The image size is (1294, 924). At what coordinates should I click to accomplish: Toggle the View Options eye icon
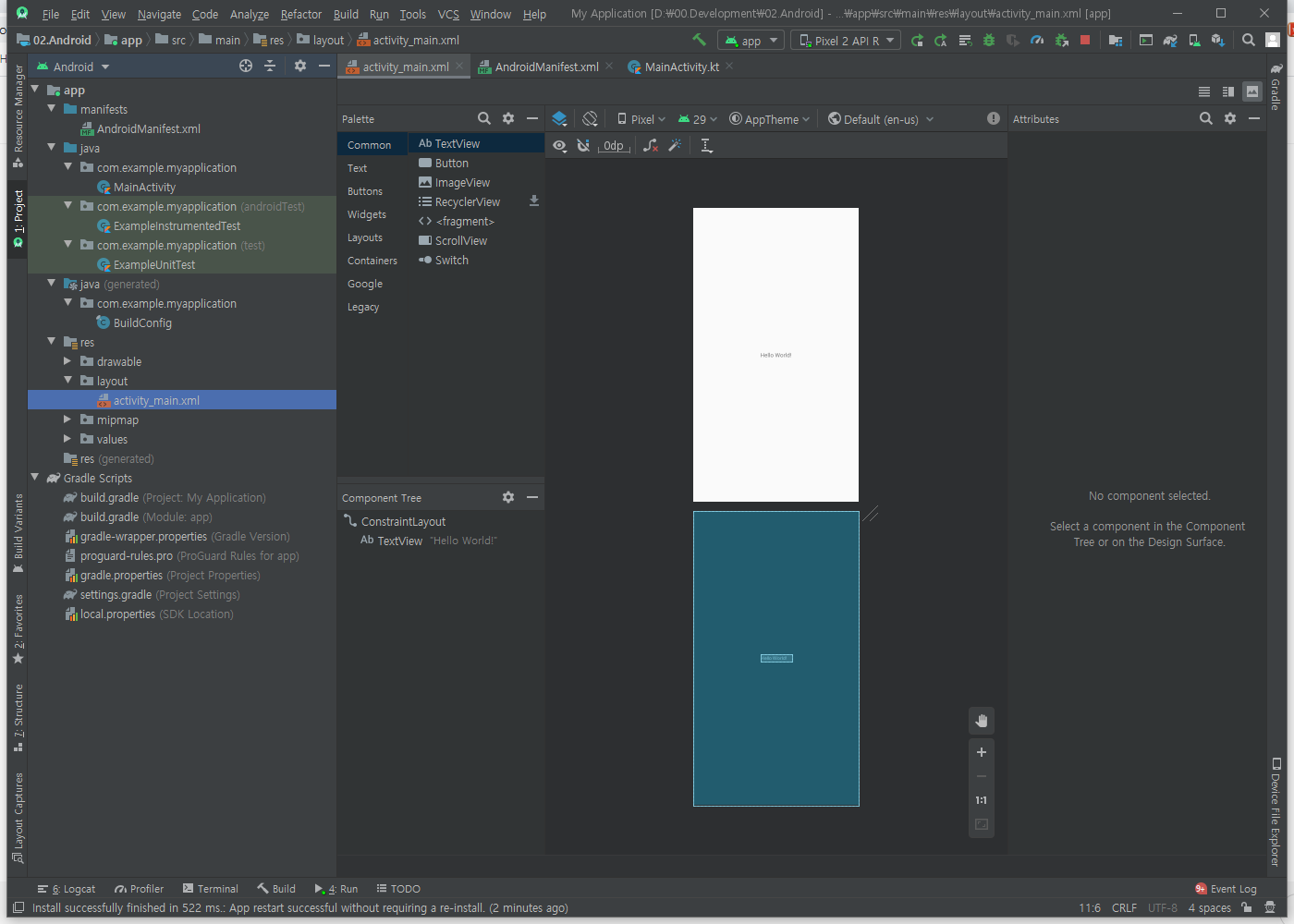559,145
